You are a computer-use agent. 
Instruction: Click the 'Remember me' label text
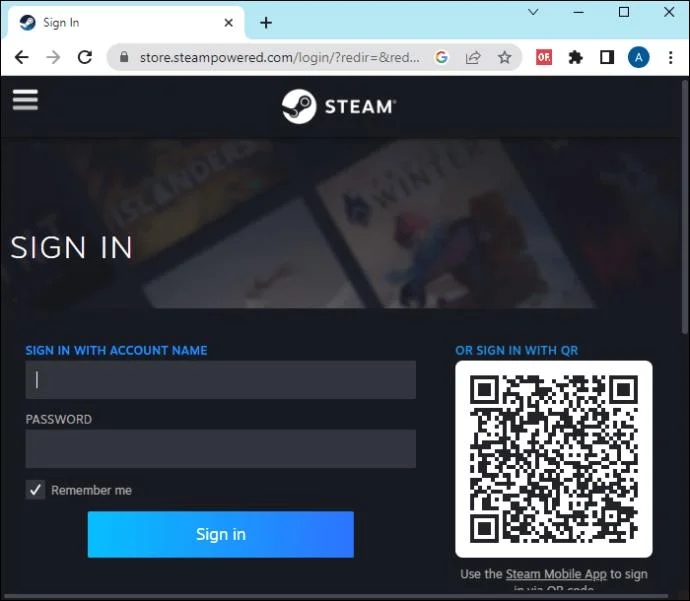(x=91, y=490)
